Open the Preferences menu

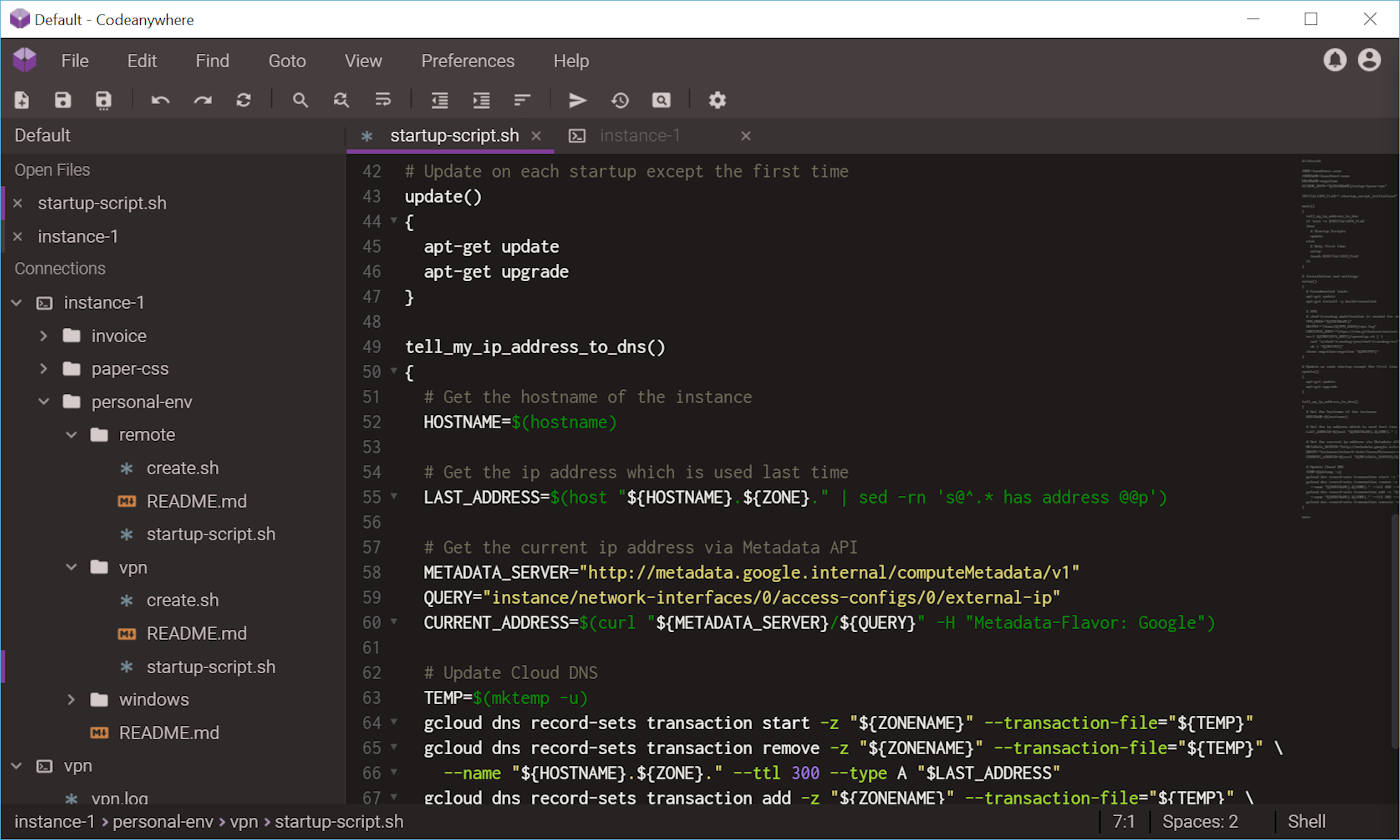[x=467, y=61]
